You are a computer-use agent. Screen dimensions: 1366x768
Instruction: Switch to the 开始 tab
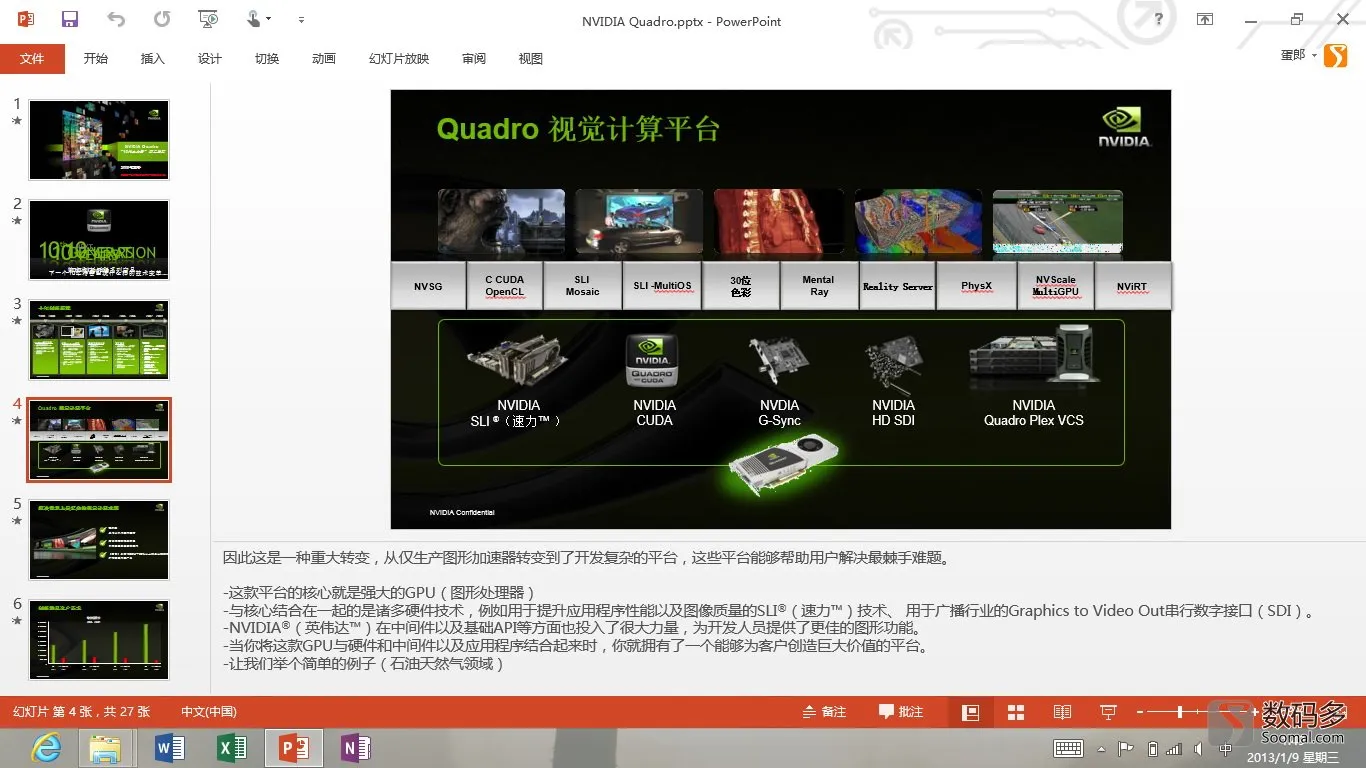pyautogui.click(x=96, y=59)
